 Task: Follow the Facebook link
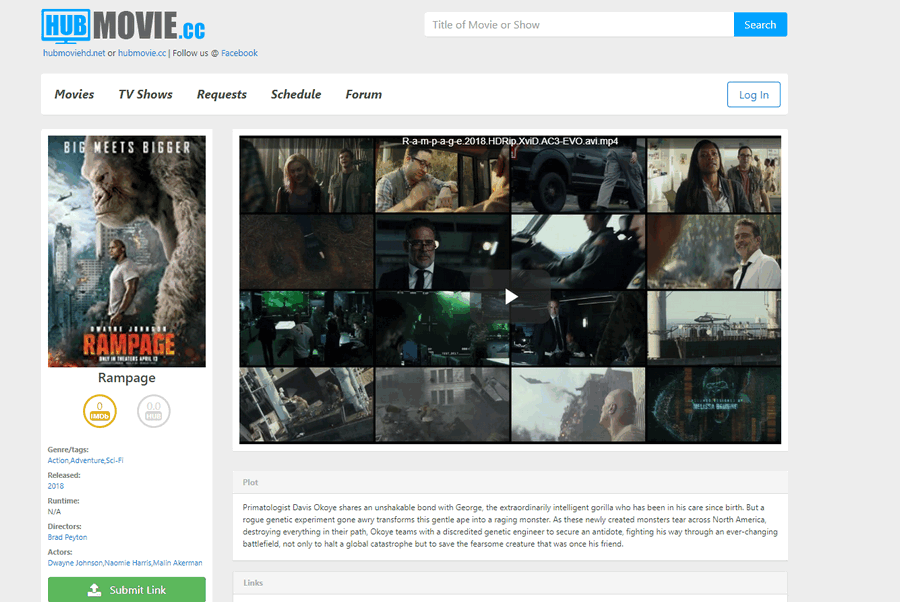click(x=239, y=53)
